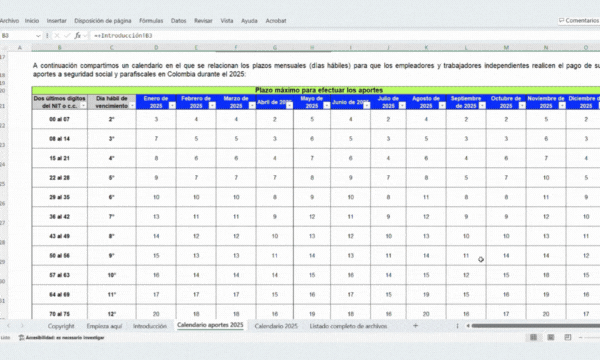Open filter dropdown for Septiembre de 2025
The width and height of the screenshot is (600, 360).
point(482,106)
